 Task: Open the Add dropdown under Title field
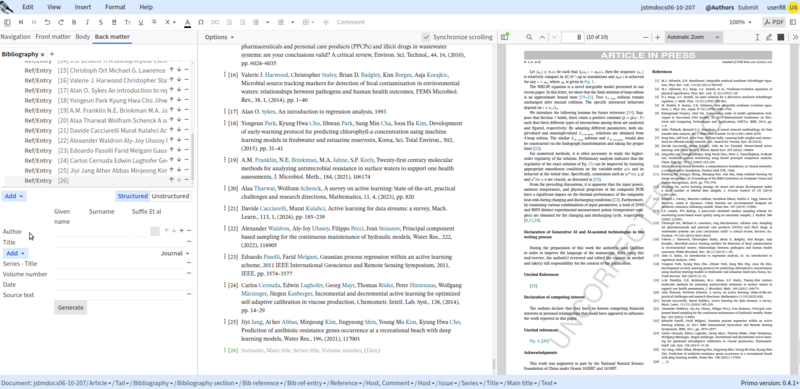15,253
